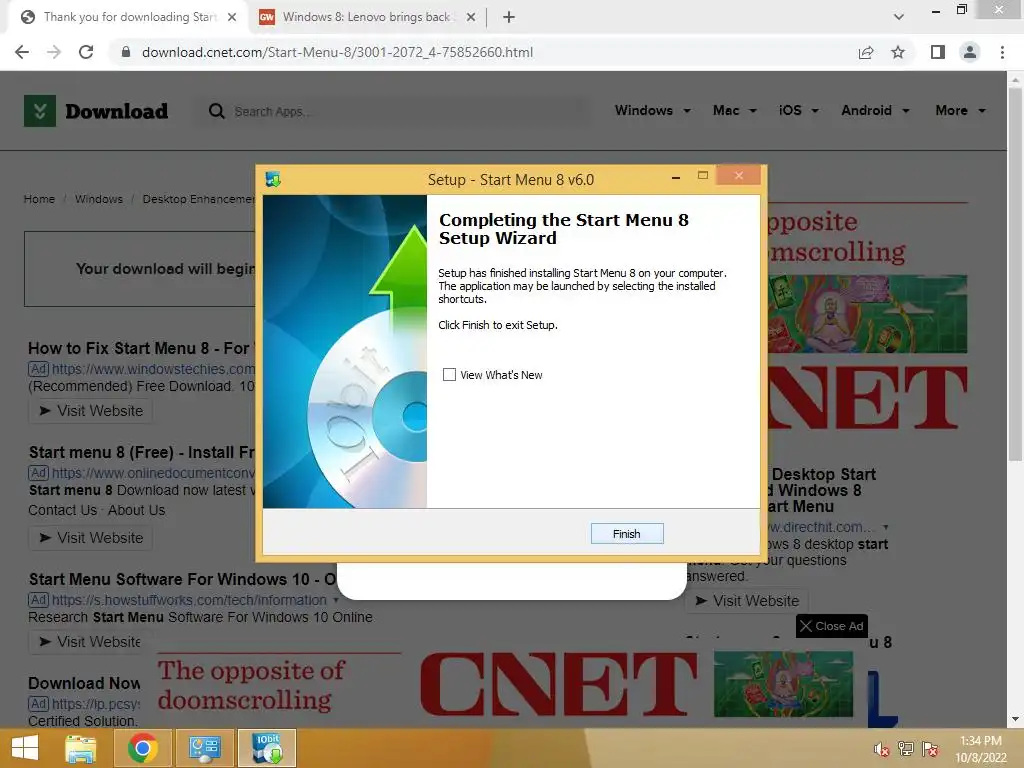Viewport: 1024px width, 768px height.
Task: Click the muted volume tray icon
Action: pos(882,749)
